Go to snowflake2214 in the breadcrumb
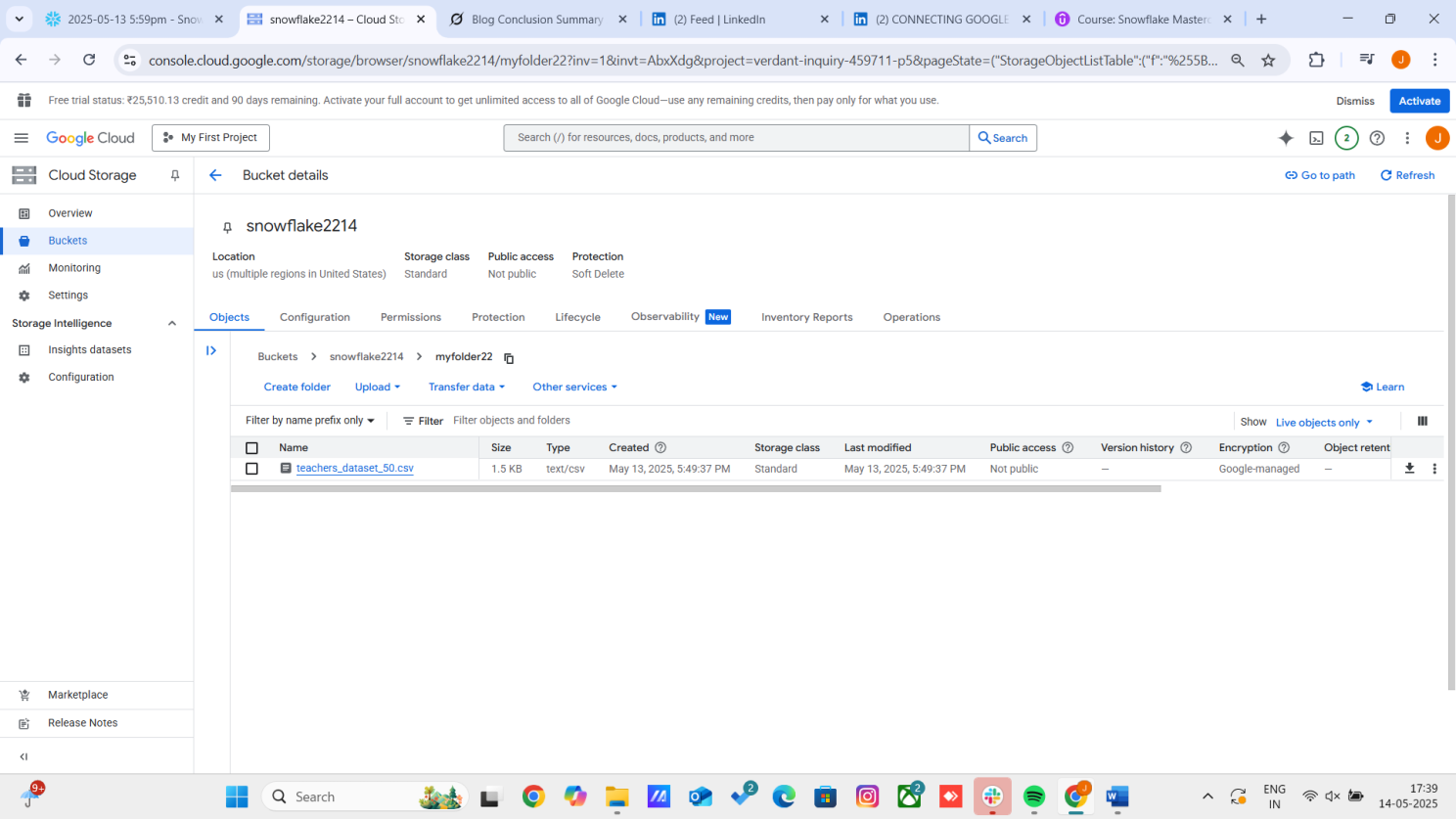Image resolution: width=1456 pixels, height=819 pixels. tap(366, 357)
